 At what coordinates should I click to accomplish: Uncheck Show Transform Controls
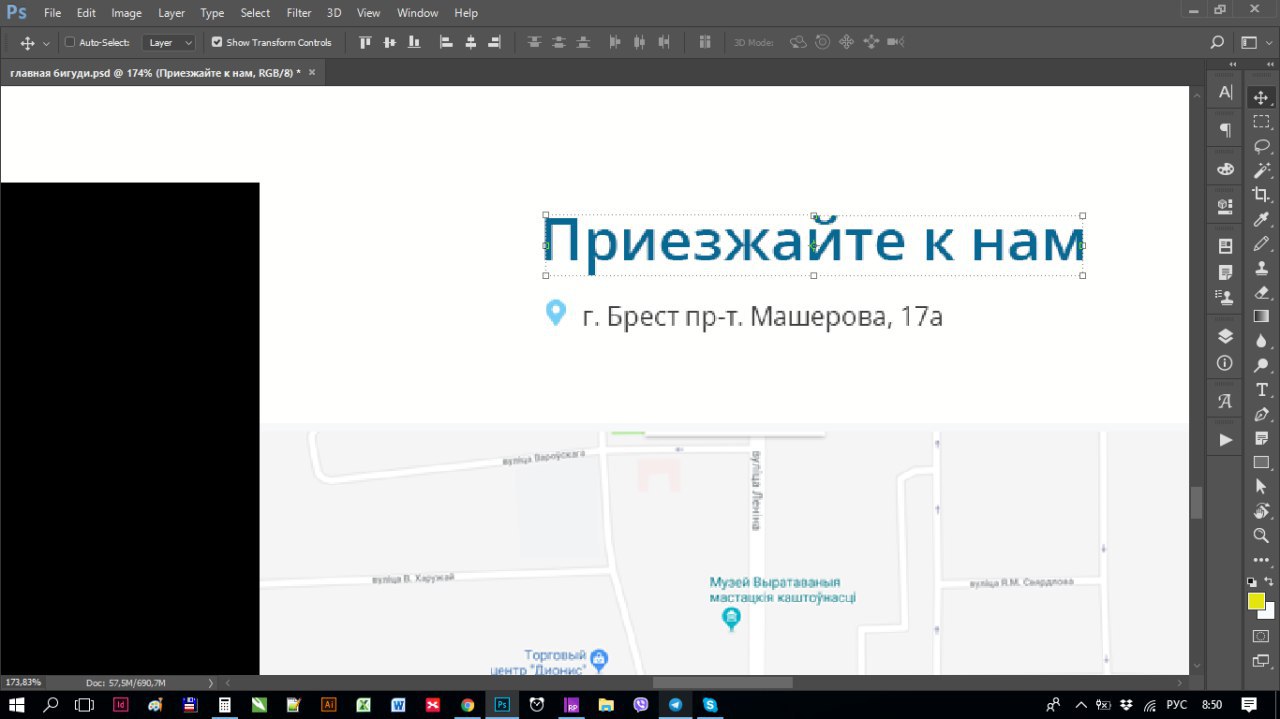pyautogui.click(x=217, y=42)
